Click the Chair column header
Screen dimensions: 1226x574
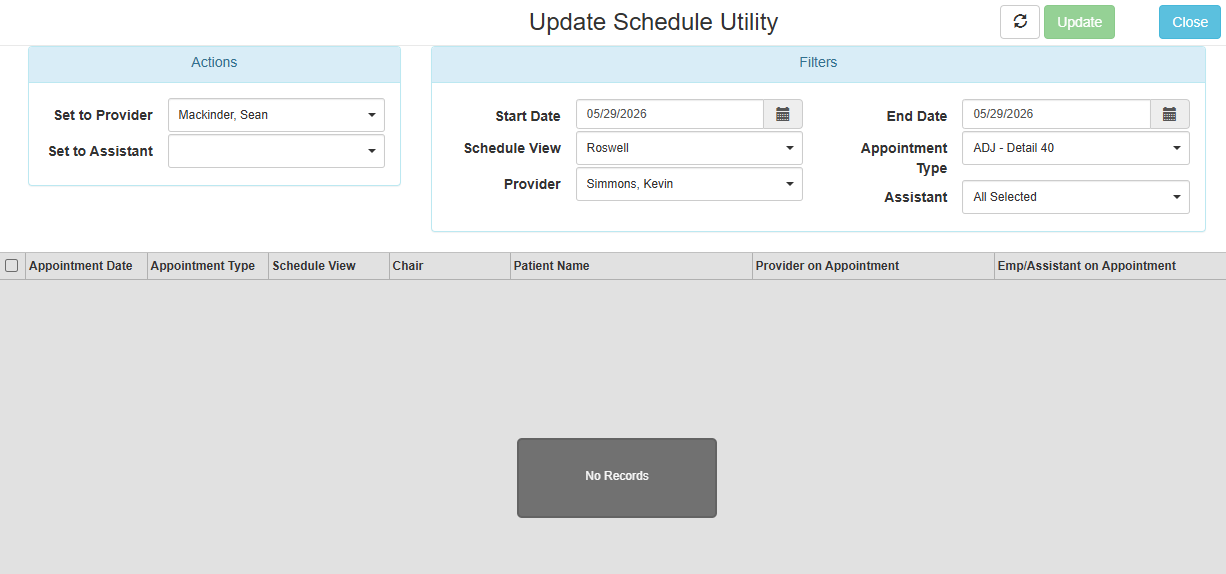[449, 266]
